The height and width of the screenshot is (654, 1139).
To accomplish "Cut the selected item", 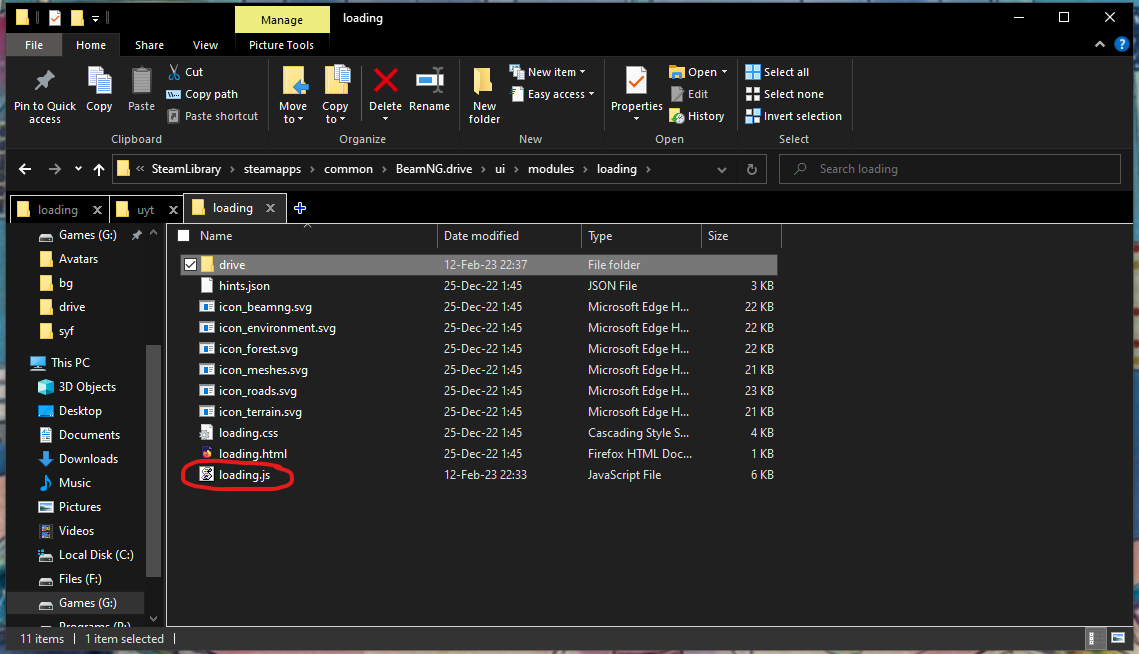I will [185, 72].
